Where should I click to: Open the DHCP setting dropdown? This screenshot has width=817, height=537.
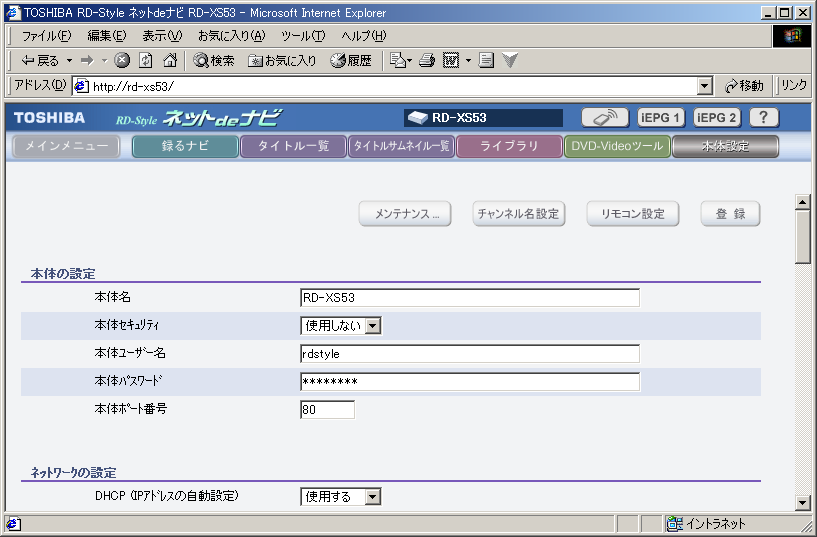[373, 497]
